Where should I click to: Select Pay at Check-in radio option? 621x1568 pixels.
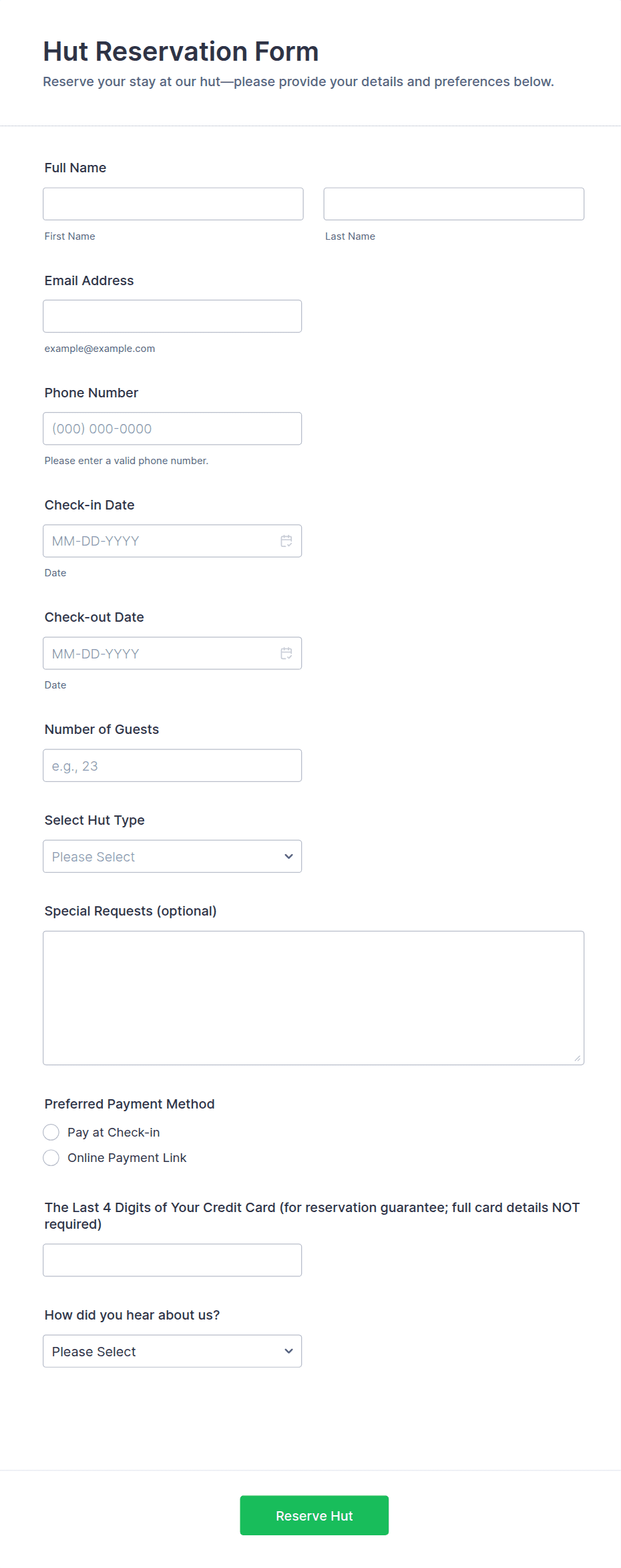point(51,1132)
